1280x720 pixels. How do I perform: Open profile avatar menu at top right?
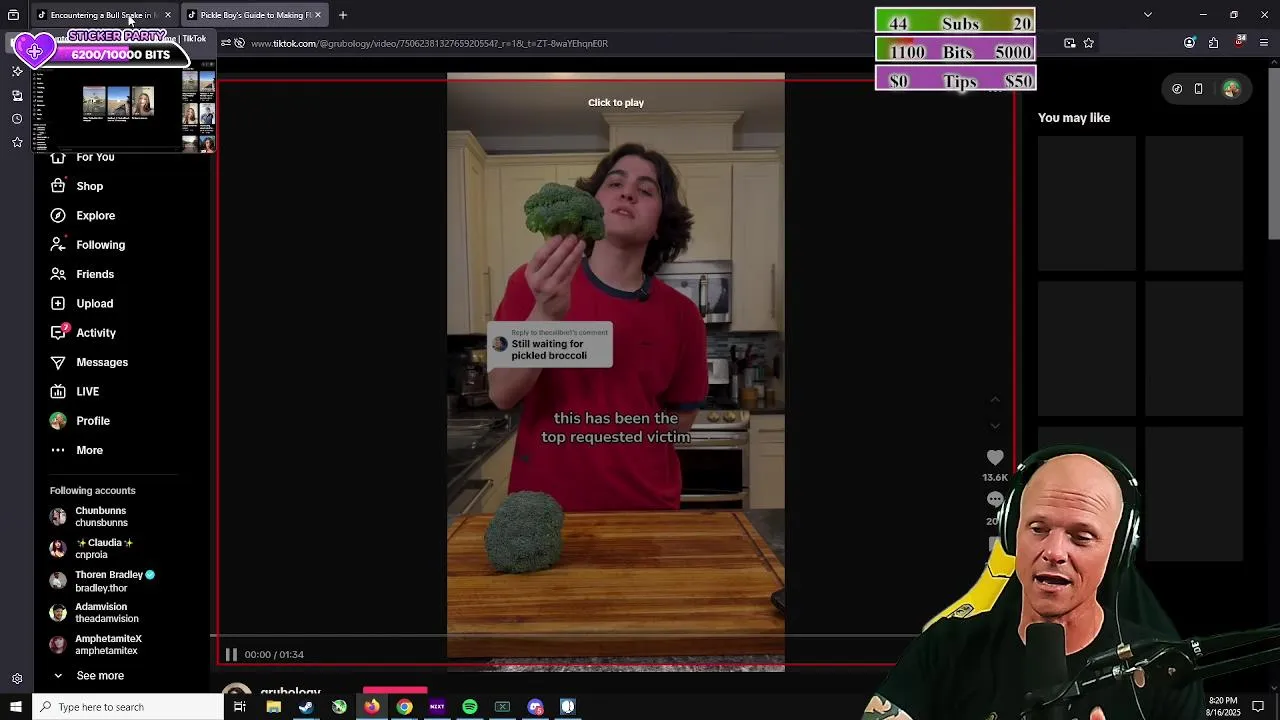pos(1231,89)
